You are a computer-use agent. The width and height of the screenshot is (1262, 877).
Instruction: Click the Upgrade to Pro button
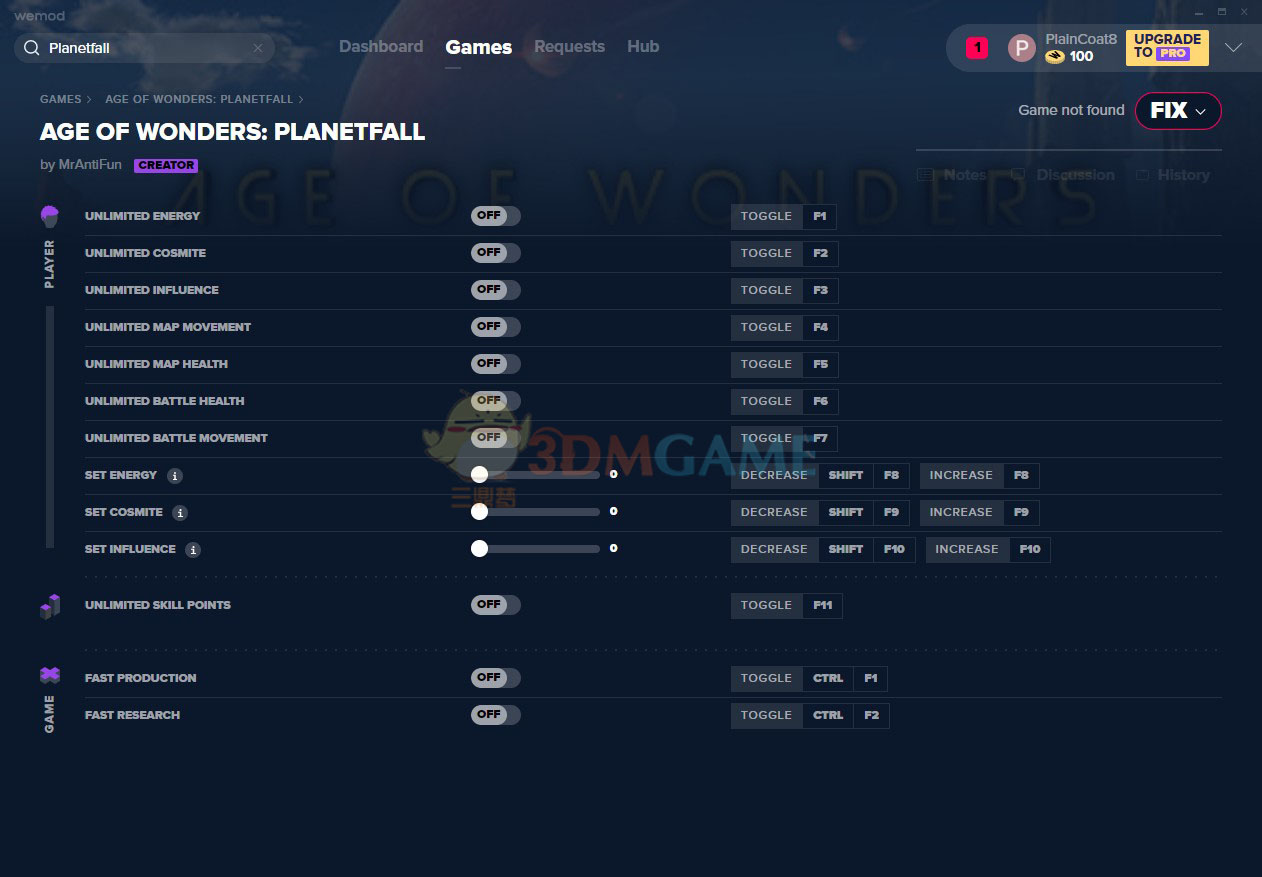pyautogui.click(x=1166, y=47)
